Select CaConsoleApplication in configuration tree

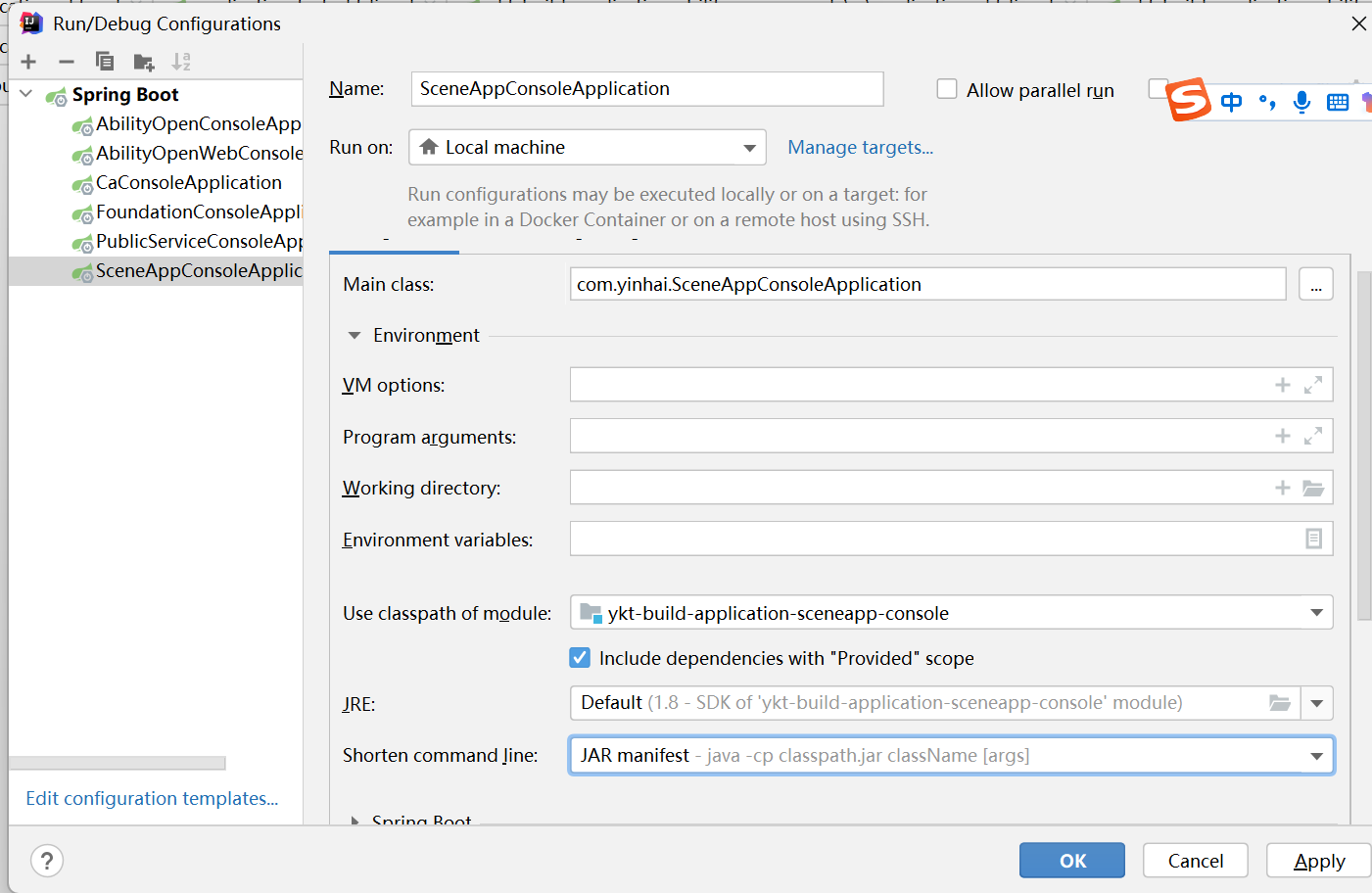point(188,183)
